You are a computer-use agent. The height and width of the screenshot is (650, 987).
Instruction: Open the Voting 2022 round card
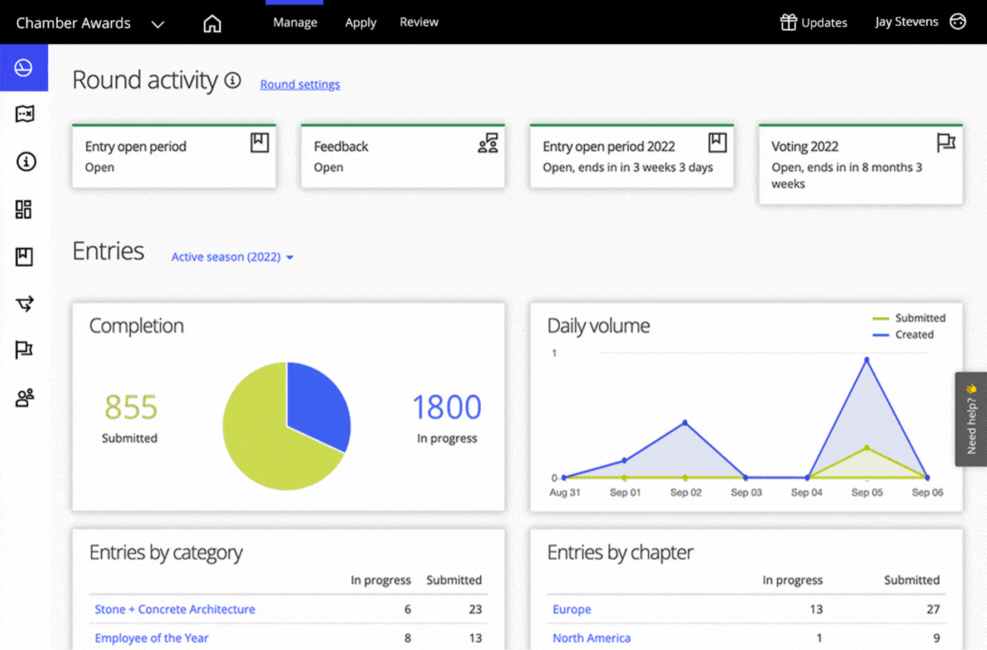point(860,164)
